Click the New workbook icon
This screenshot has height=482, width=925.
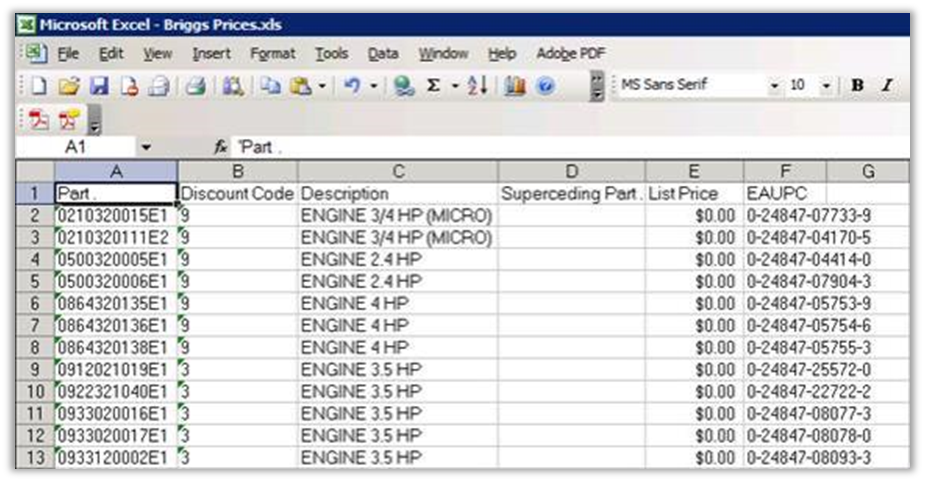pyautogui.click(x=38, y=87)
